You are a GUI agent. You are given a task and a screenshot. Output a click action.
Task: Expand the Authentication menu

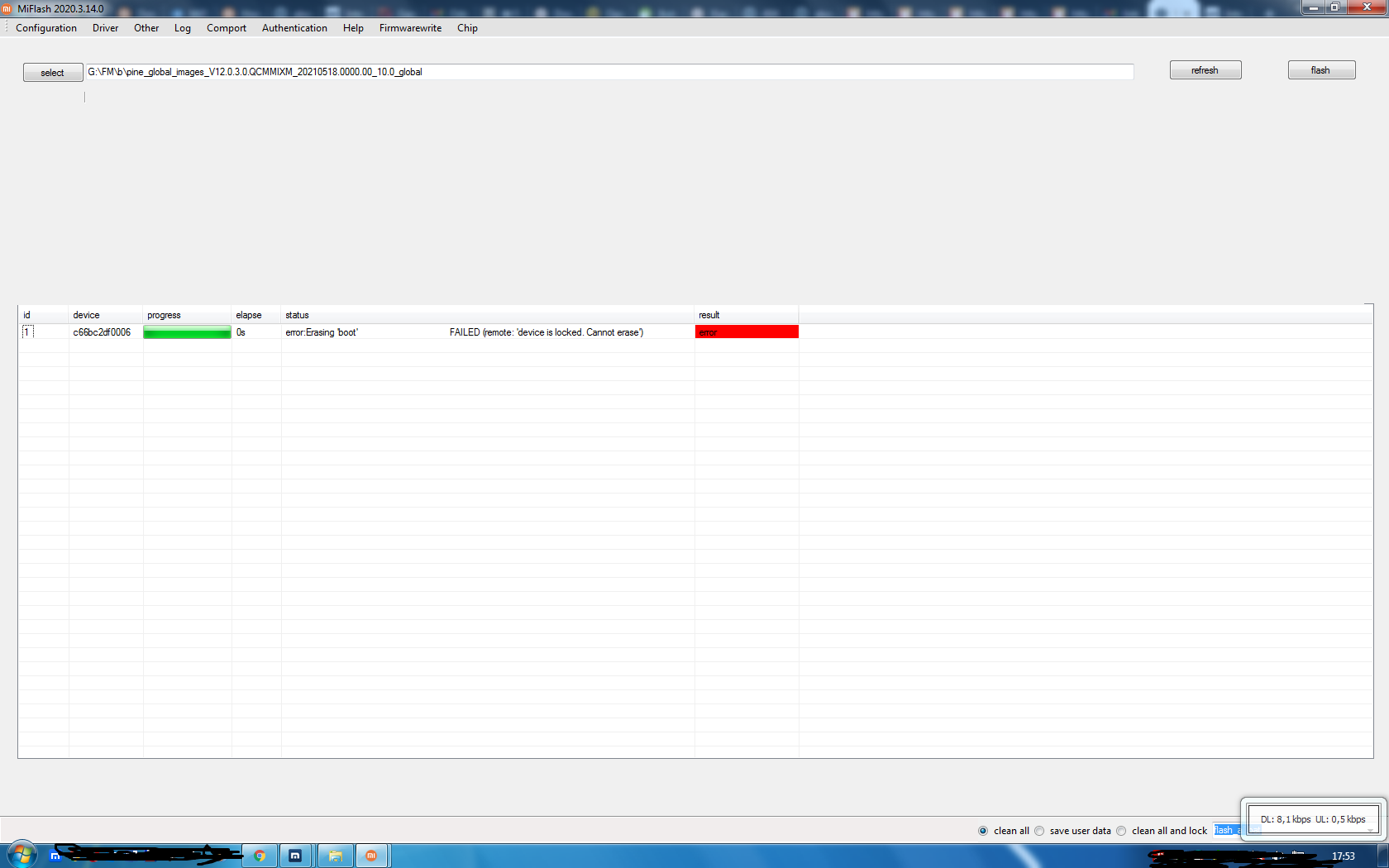click(x=294, y=28)
